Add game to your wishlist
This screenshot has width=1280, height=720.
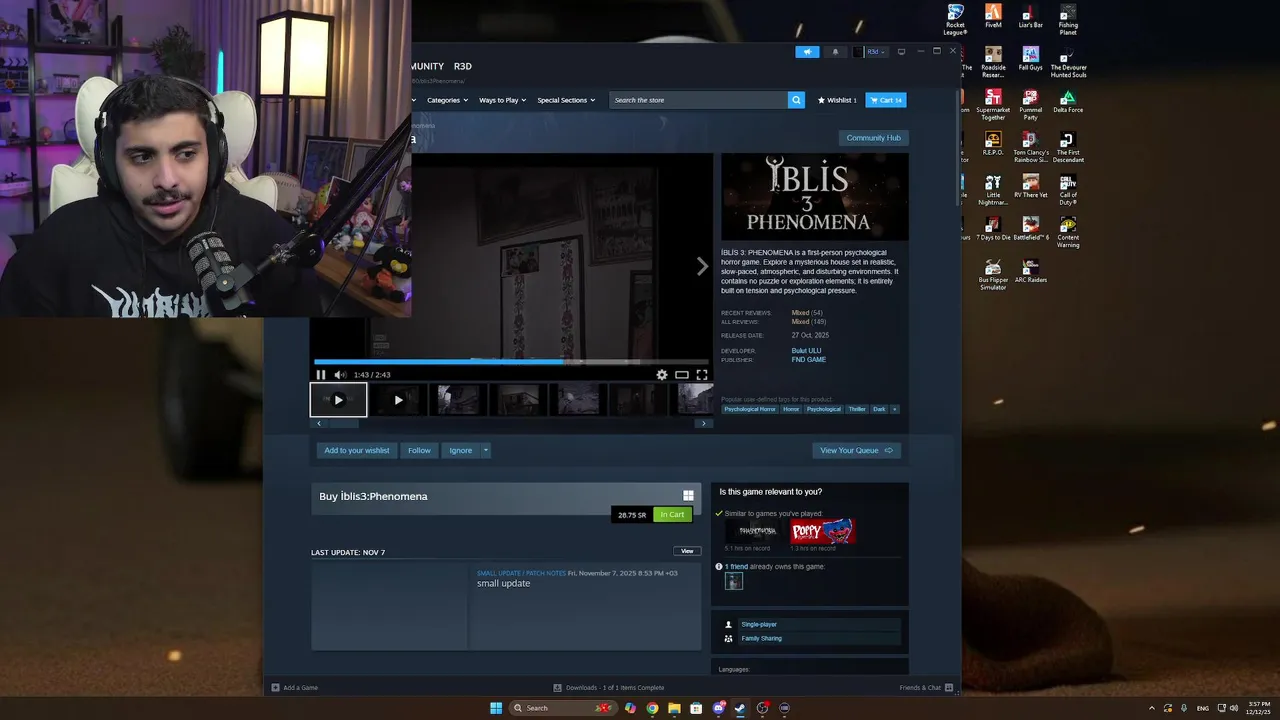[x=357, y=450]
